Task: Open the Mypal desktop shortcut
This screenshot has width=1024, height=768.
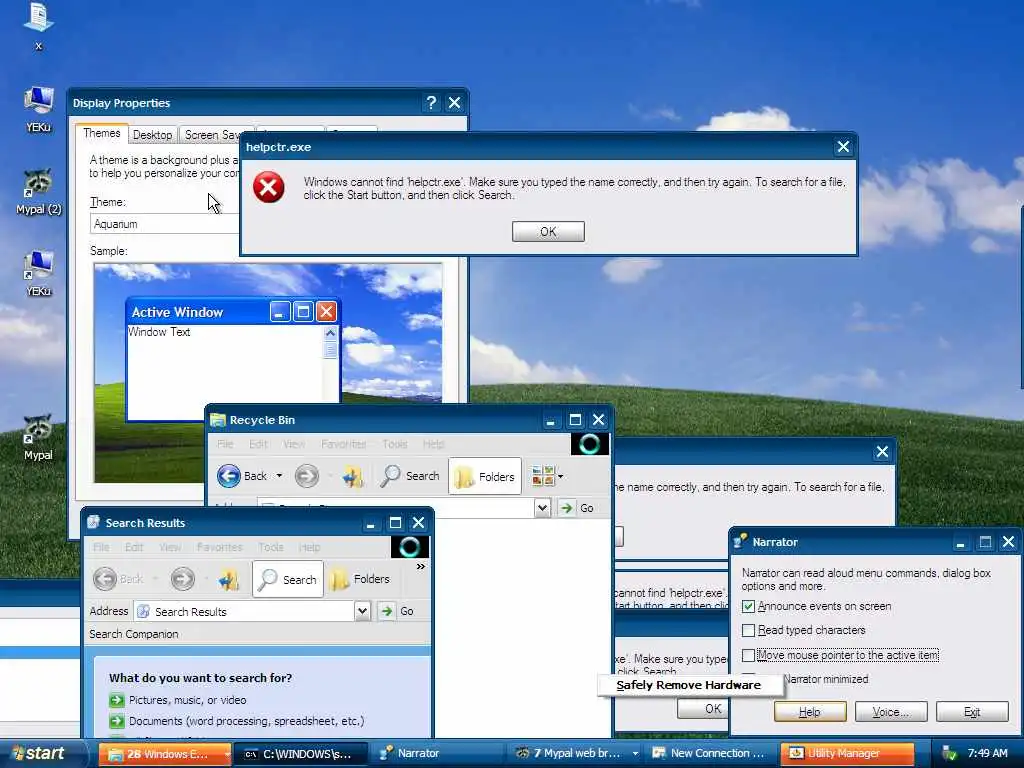Action: pyautogui.click(x=38, y=438)
